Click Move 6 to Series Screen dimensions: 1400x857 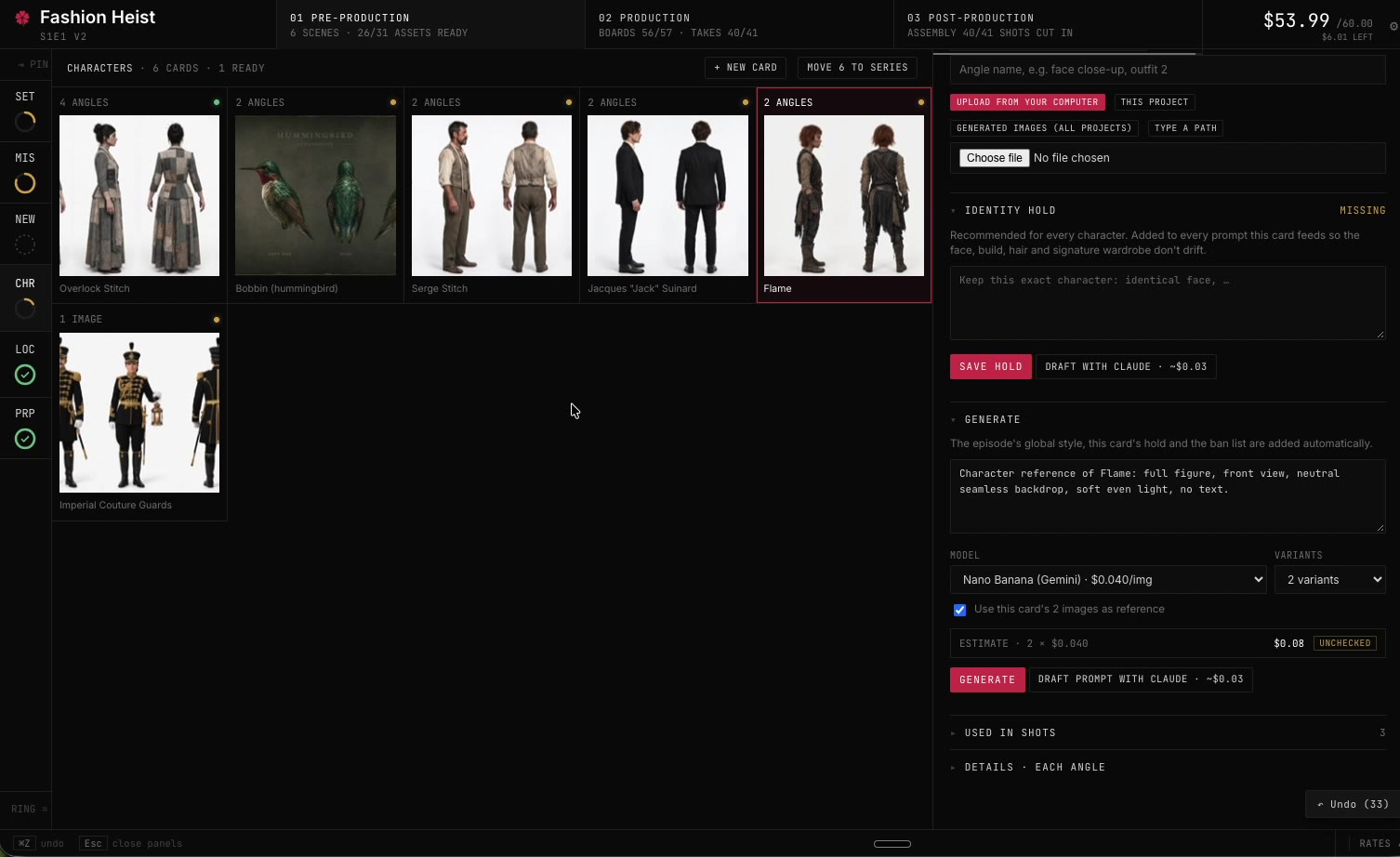pos(857,68)
